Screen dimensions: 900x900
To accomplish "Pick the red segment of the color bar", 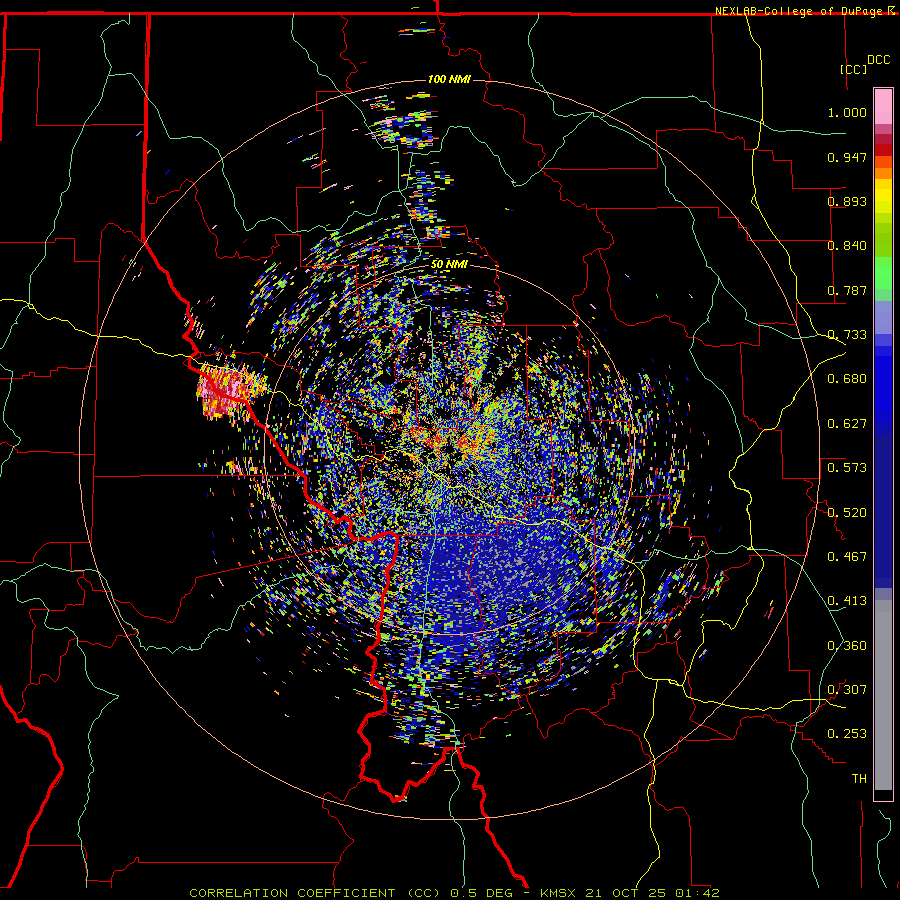I will tap(883, 150).
